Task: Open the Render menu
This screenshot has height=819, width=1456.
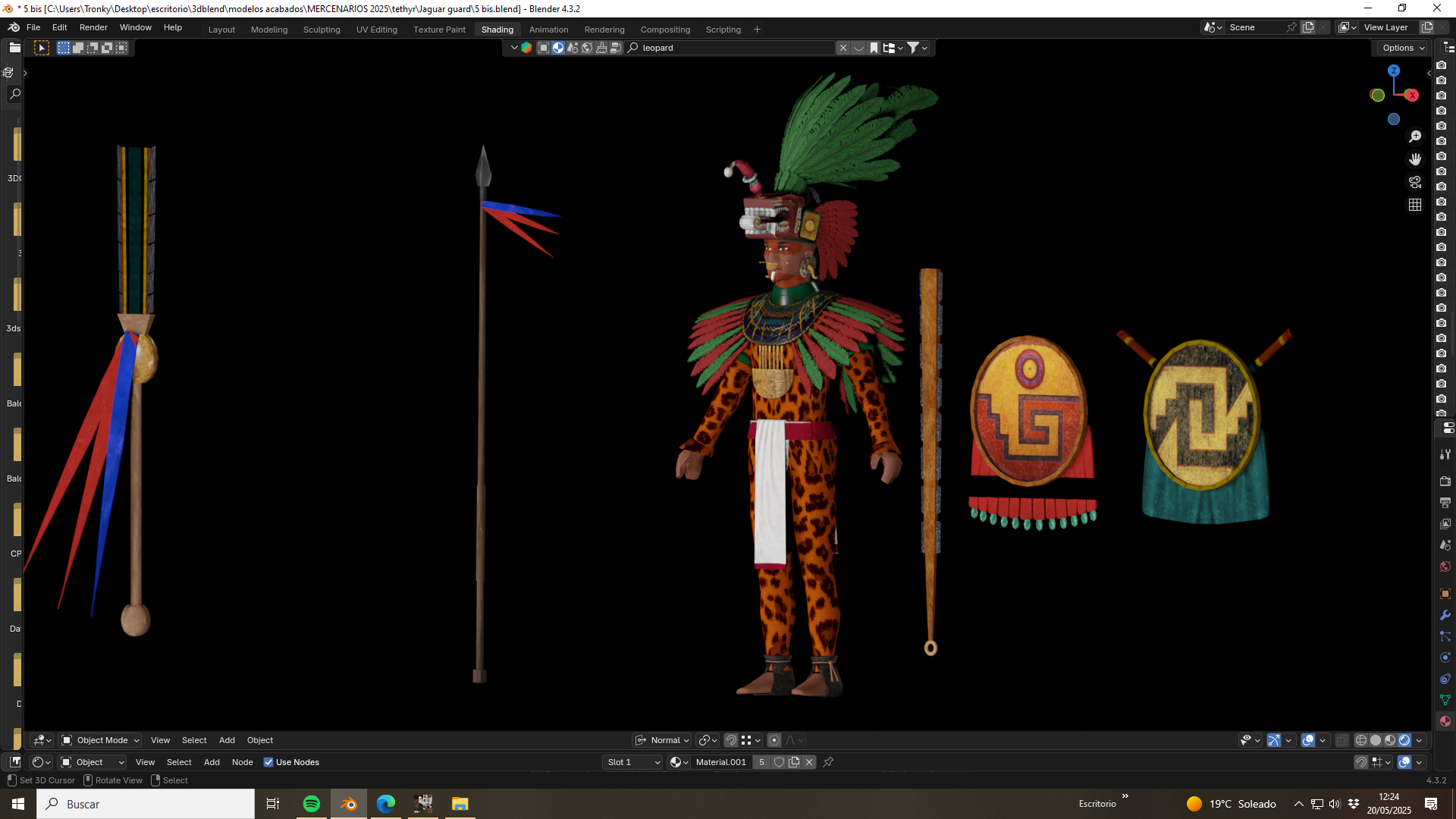Action: [x=93, y=27]
